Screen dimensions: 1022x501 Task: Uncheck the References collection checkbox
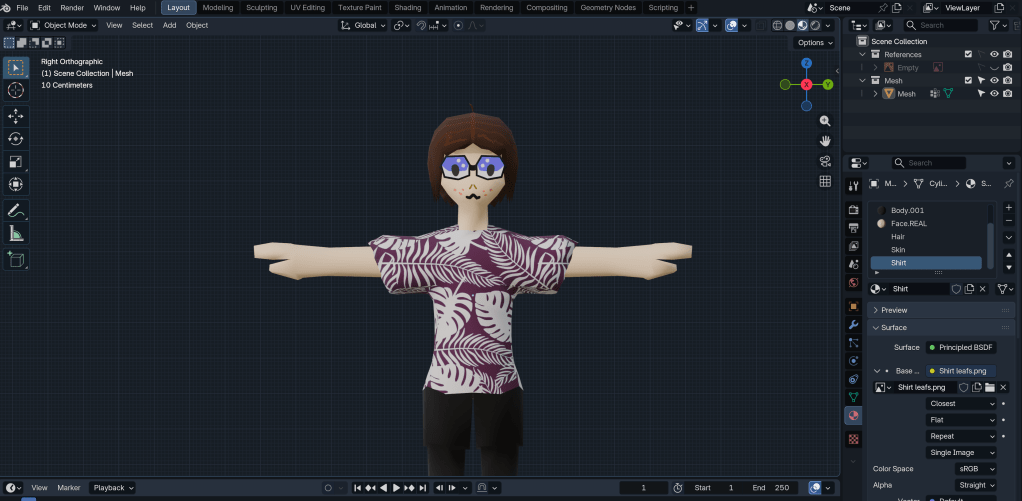tap(967, 54)
